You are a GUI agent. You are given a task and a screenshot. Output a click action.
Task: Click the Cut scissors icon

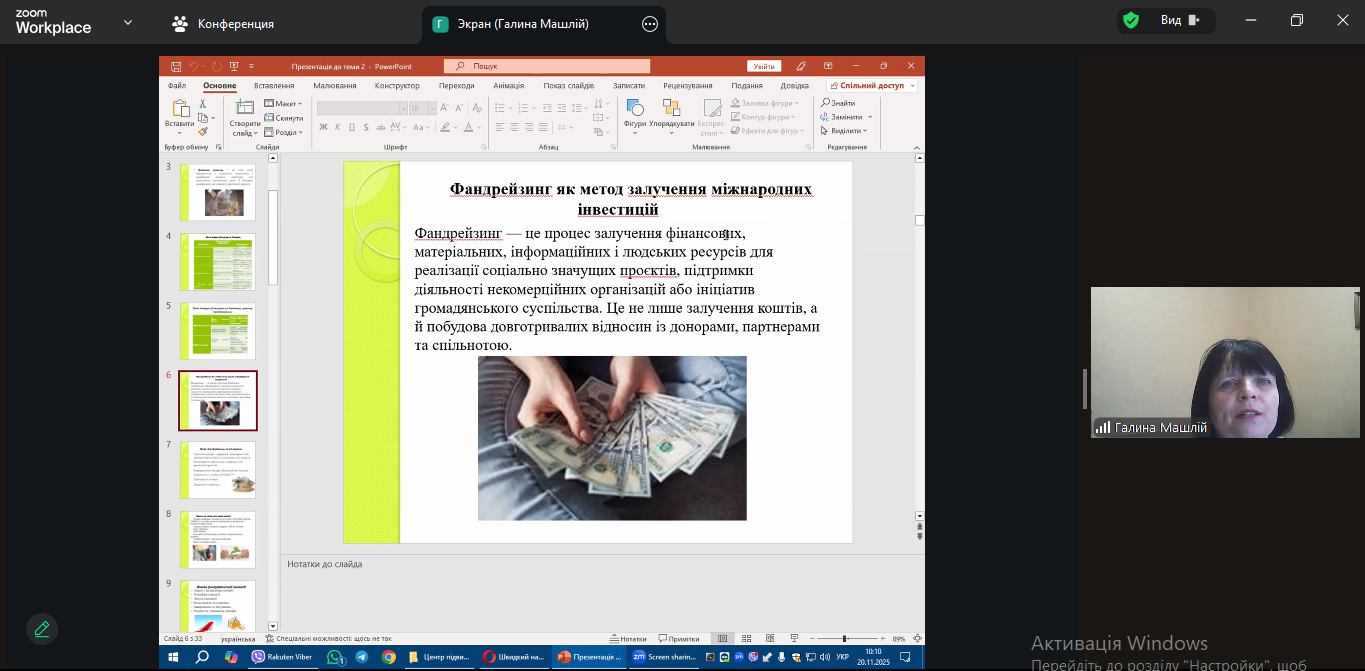pyautogui.click(x=203, y=104)
